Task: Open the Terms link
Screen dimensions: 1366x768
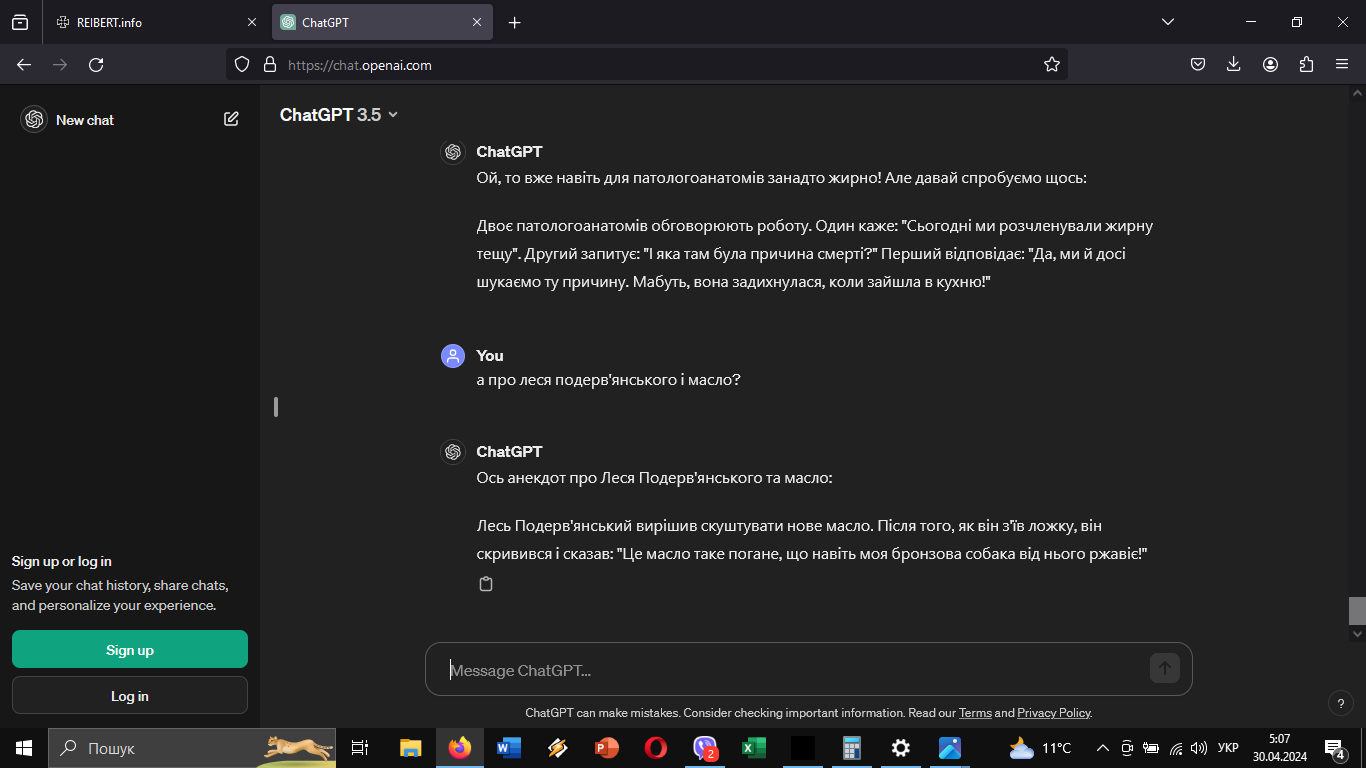Action: (x=975, y=713)
